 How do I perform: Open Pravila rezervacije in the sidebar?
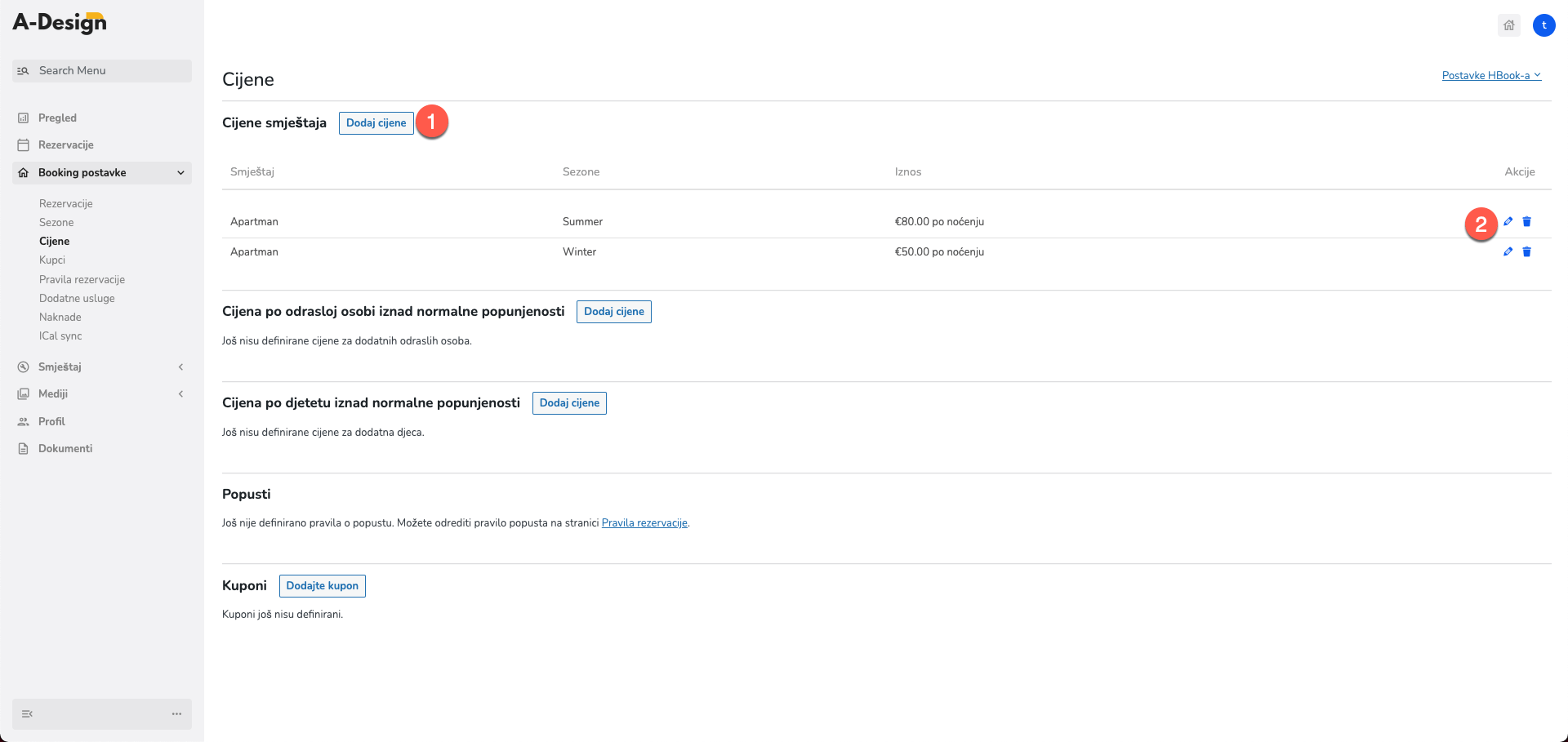pos(82,279)
